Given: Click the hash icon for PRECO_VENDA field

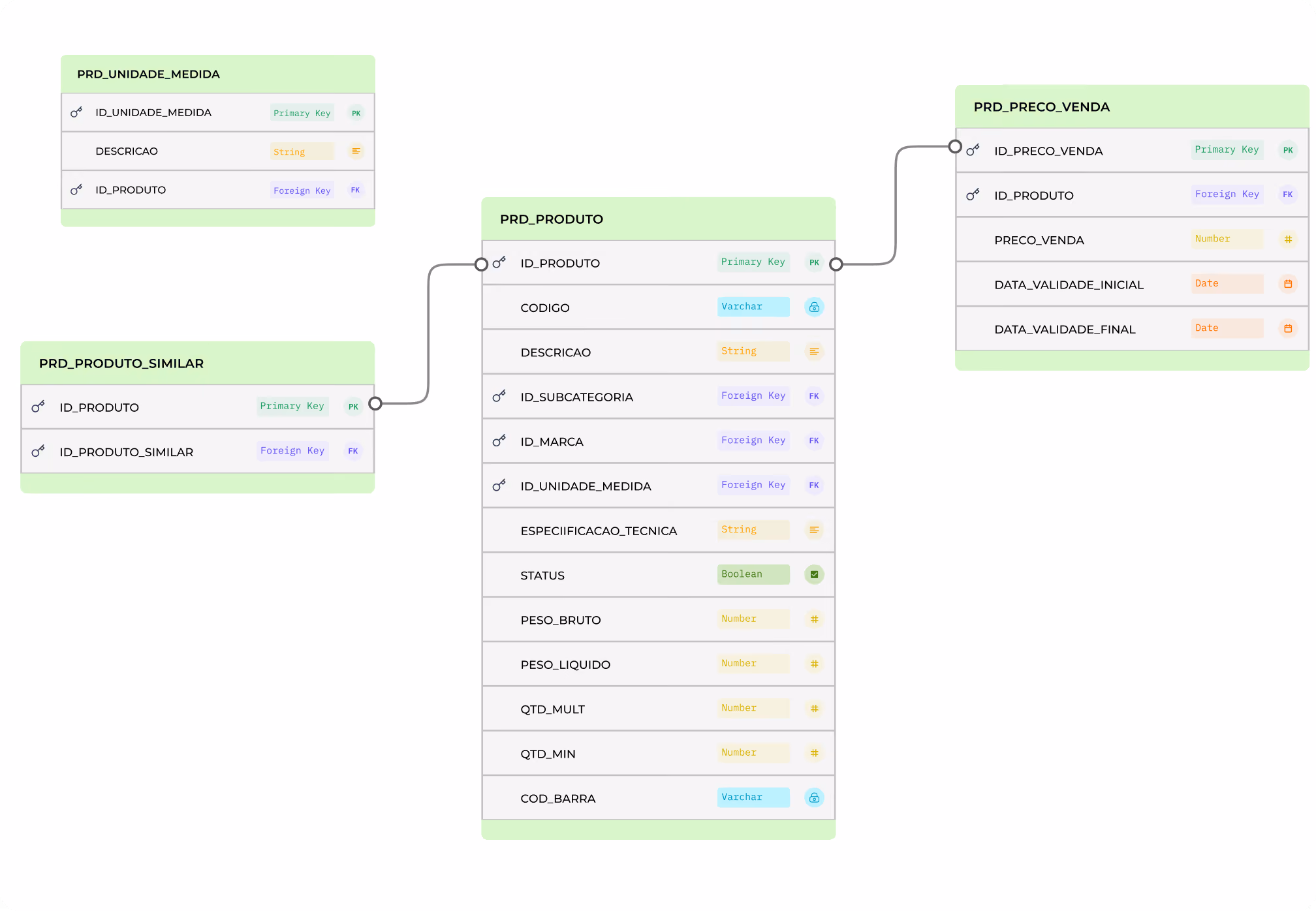Looking at the screenshot, I should point(1288,239).
